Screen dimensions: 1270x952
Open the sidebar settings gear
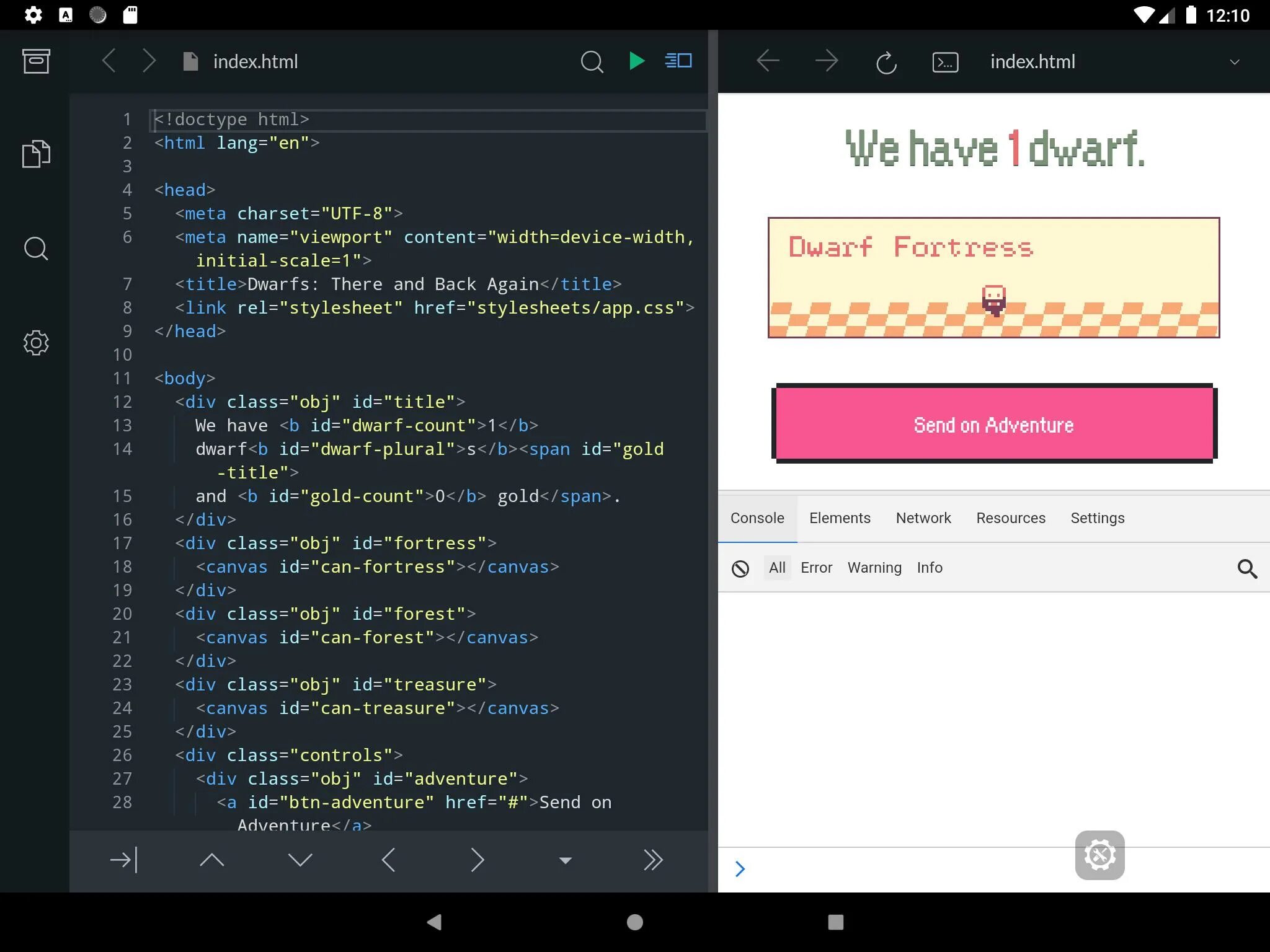36,342
